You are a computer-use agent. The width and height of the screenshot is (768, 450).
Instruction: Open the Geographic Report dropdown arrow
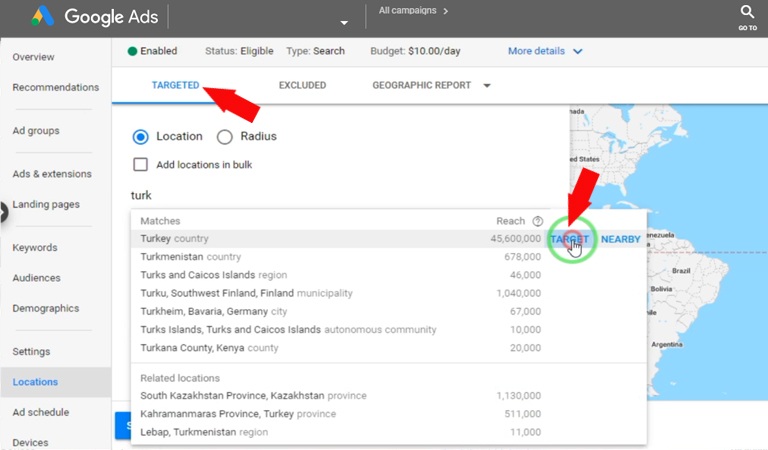click(x=487, y=86)
